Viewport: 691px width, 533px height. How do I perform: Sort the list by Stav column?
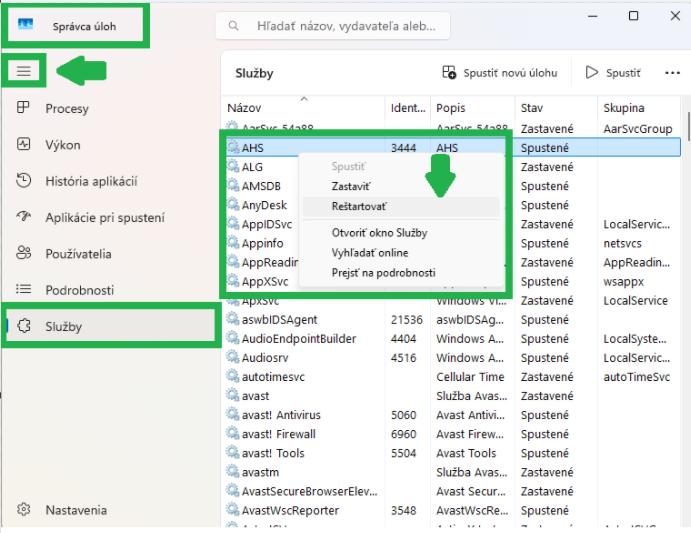click(531, 107)
